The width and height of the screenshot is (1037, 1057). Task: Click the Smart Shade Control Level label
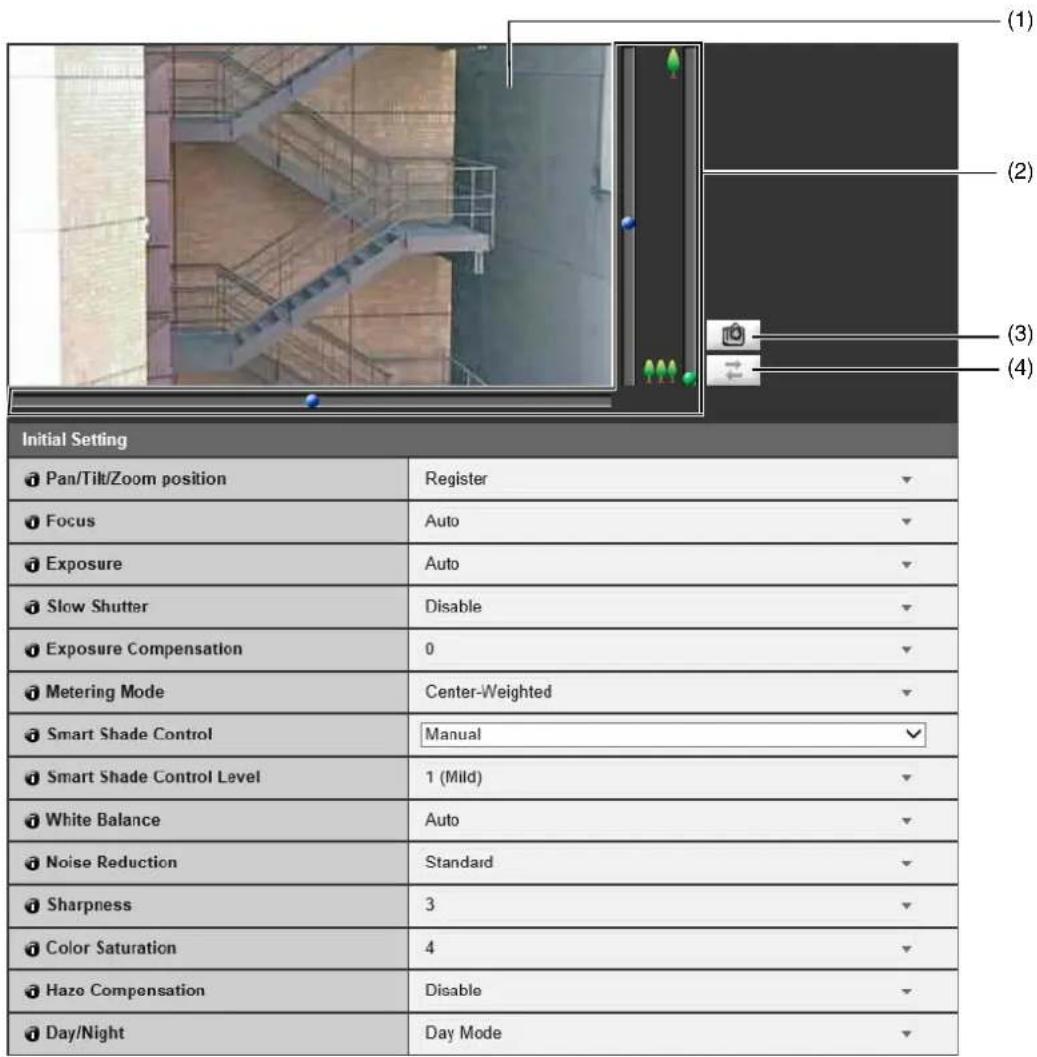coord(153,777)
